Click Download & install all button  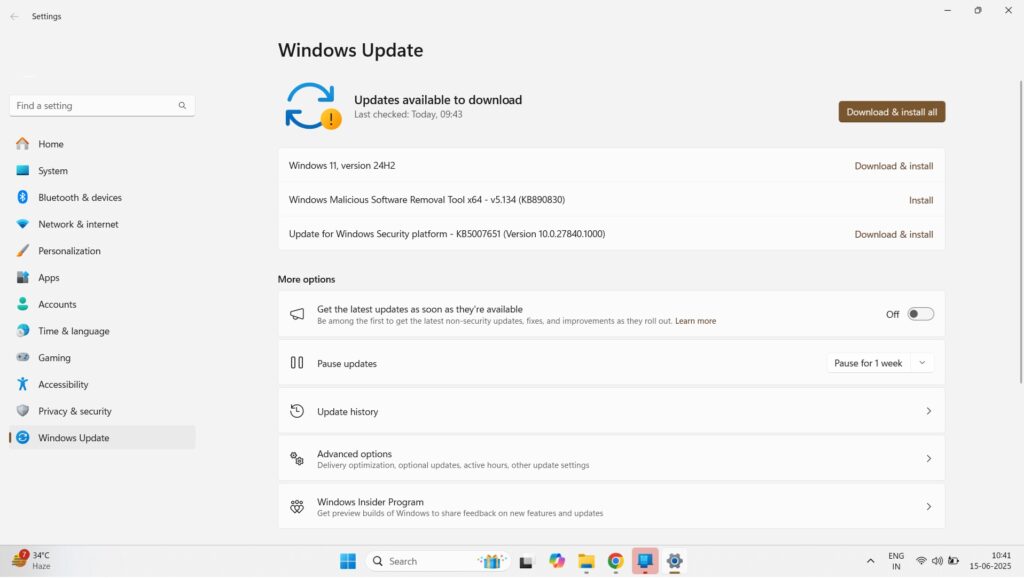point(891,112)
